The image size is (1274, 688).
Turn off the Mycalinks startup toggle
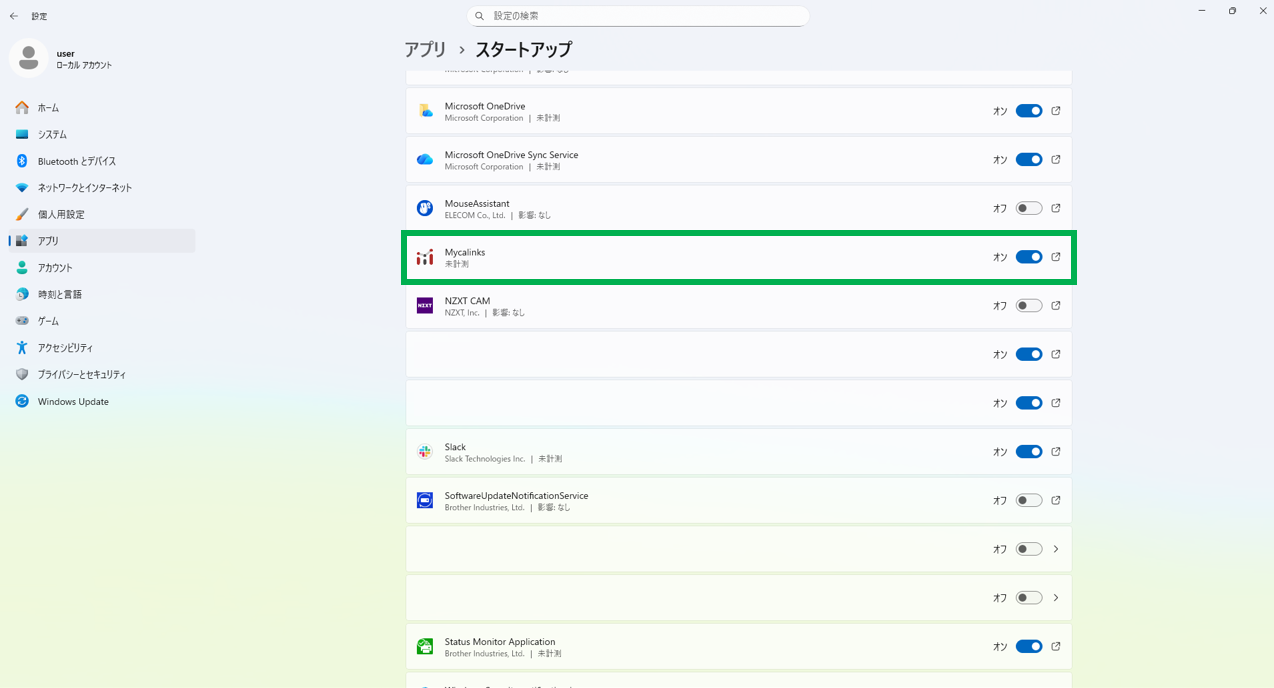pos(1028,257)
